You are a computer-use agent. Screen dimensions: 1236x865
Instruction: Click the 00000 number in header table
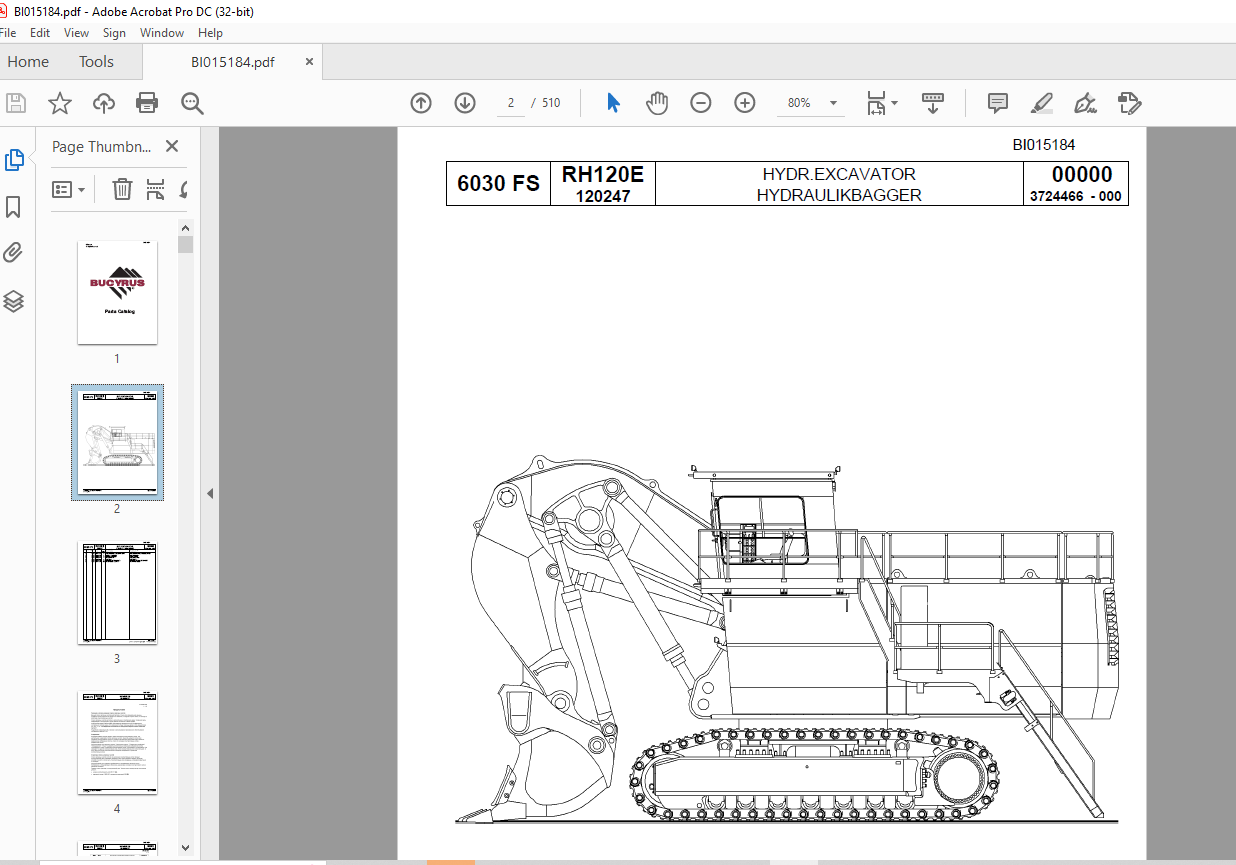click(x=1081, y=175)
